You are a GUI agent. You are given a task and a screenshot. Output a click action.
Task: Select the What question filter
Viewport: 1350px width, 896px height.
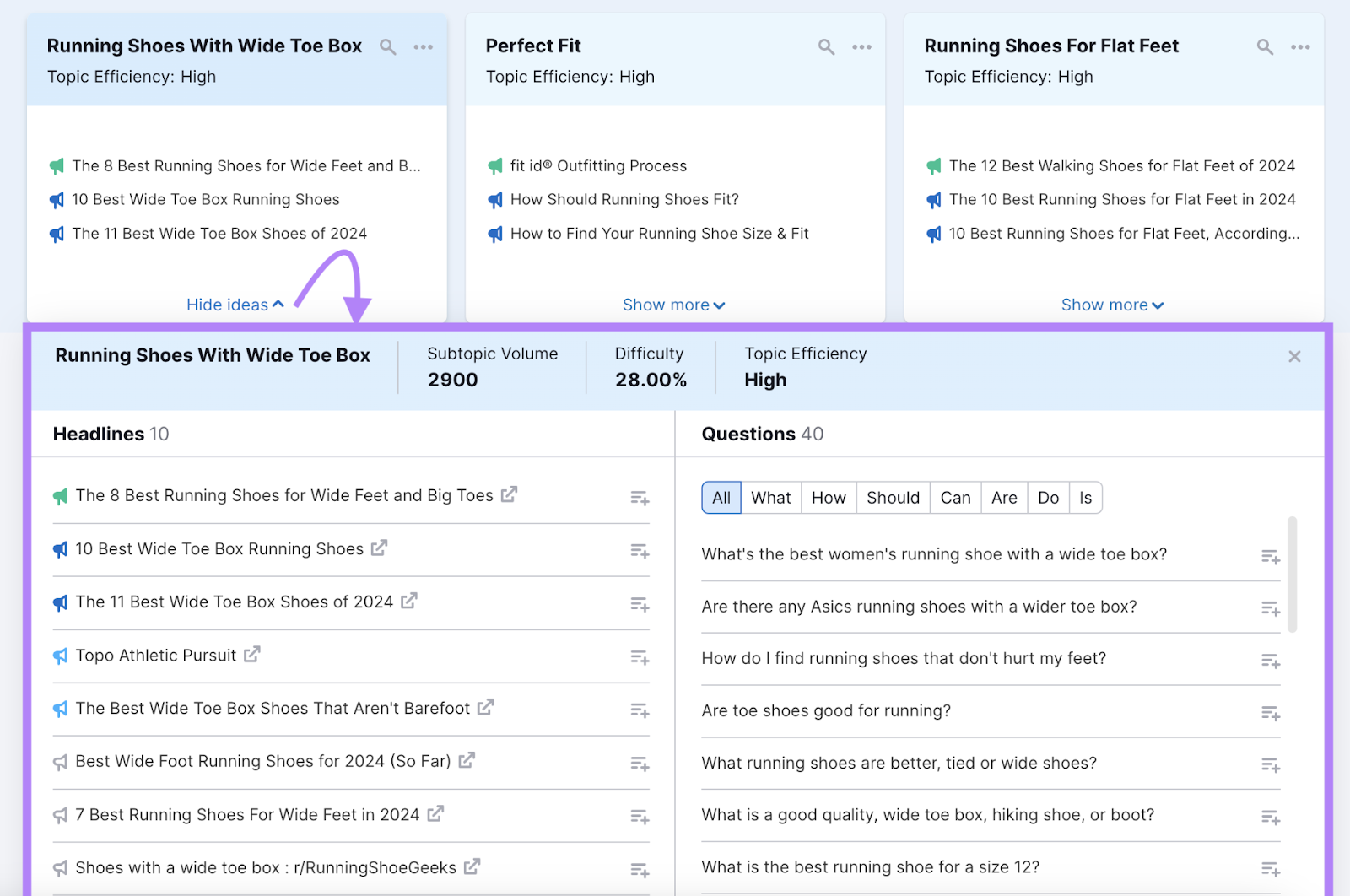tap(769, 497)
